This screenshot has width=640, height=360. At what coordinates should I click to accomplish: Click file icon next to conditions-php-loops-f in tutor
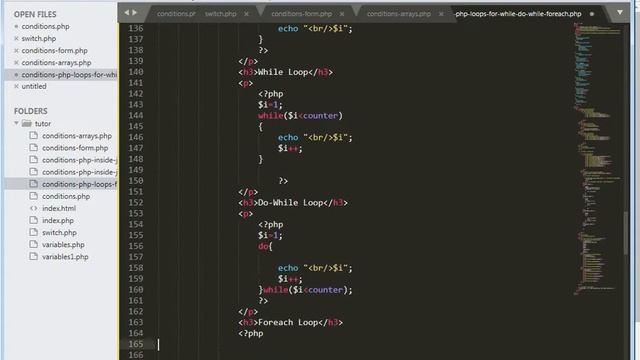33,184
